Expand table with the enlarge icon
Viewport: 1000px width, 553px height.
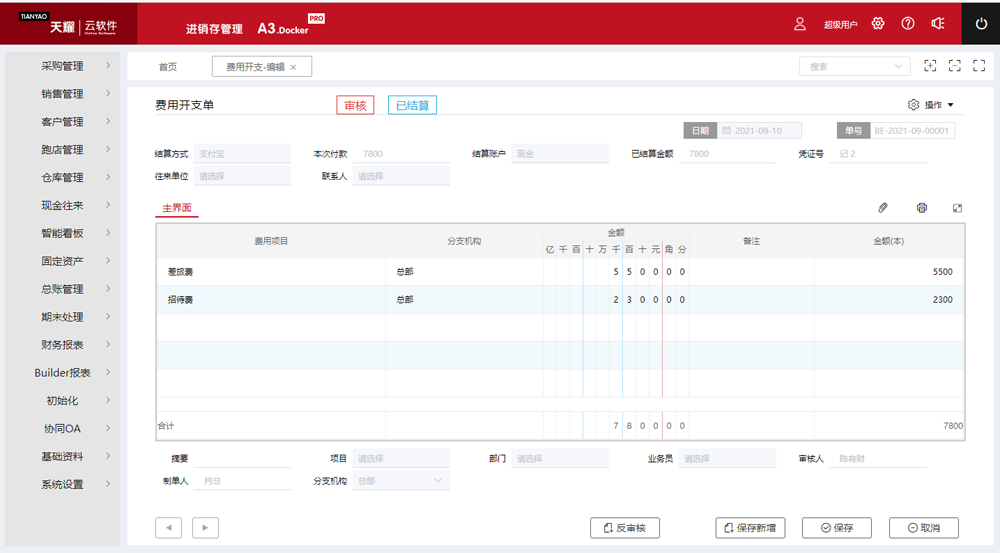957,208
